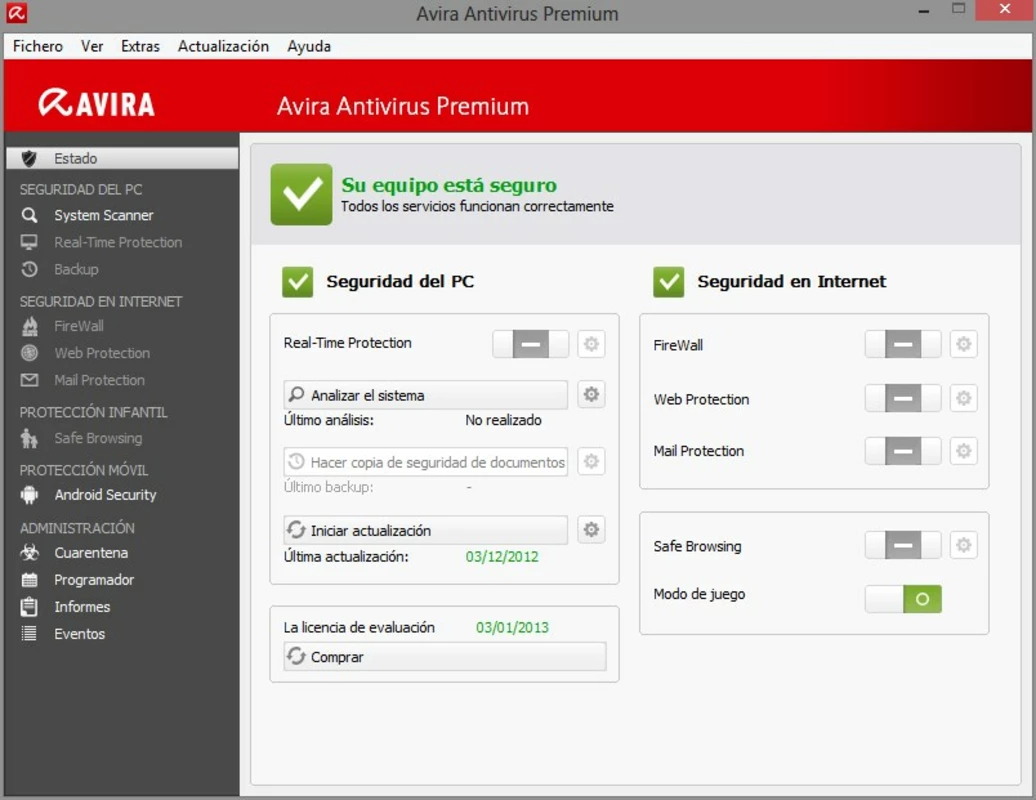The height and width of the screenshot is (800, 1036).
Task: Click the Safe Browsing family icon in sidebar
Action: 29,438
